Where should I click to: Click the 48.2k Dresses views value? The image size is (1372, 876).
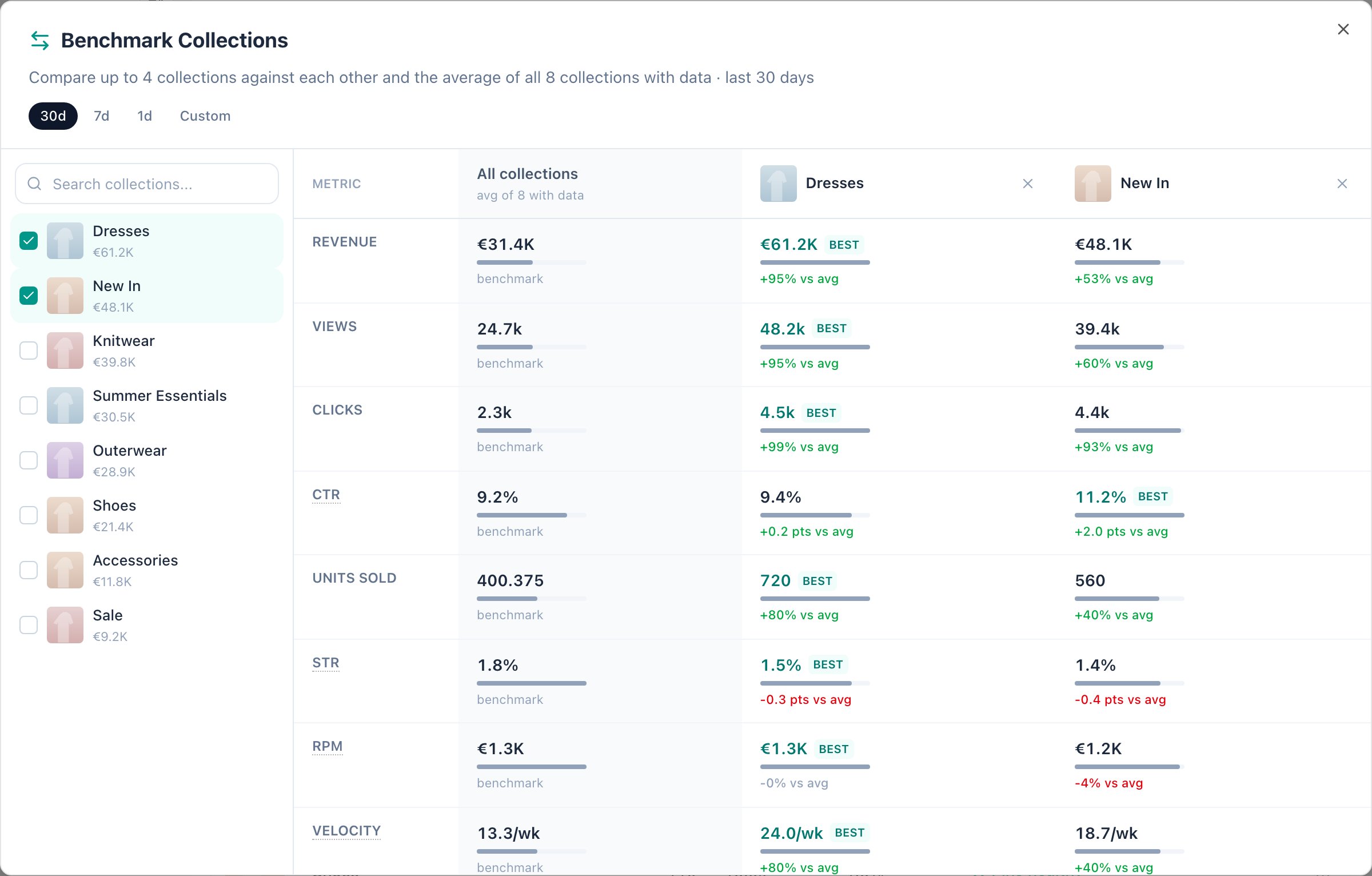point(782,329)
